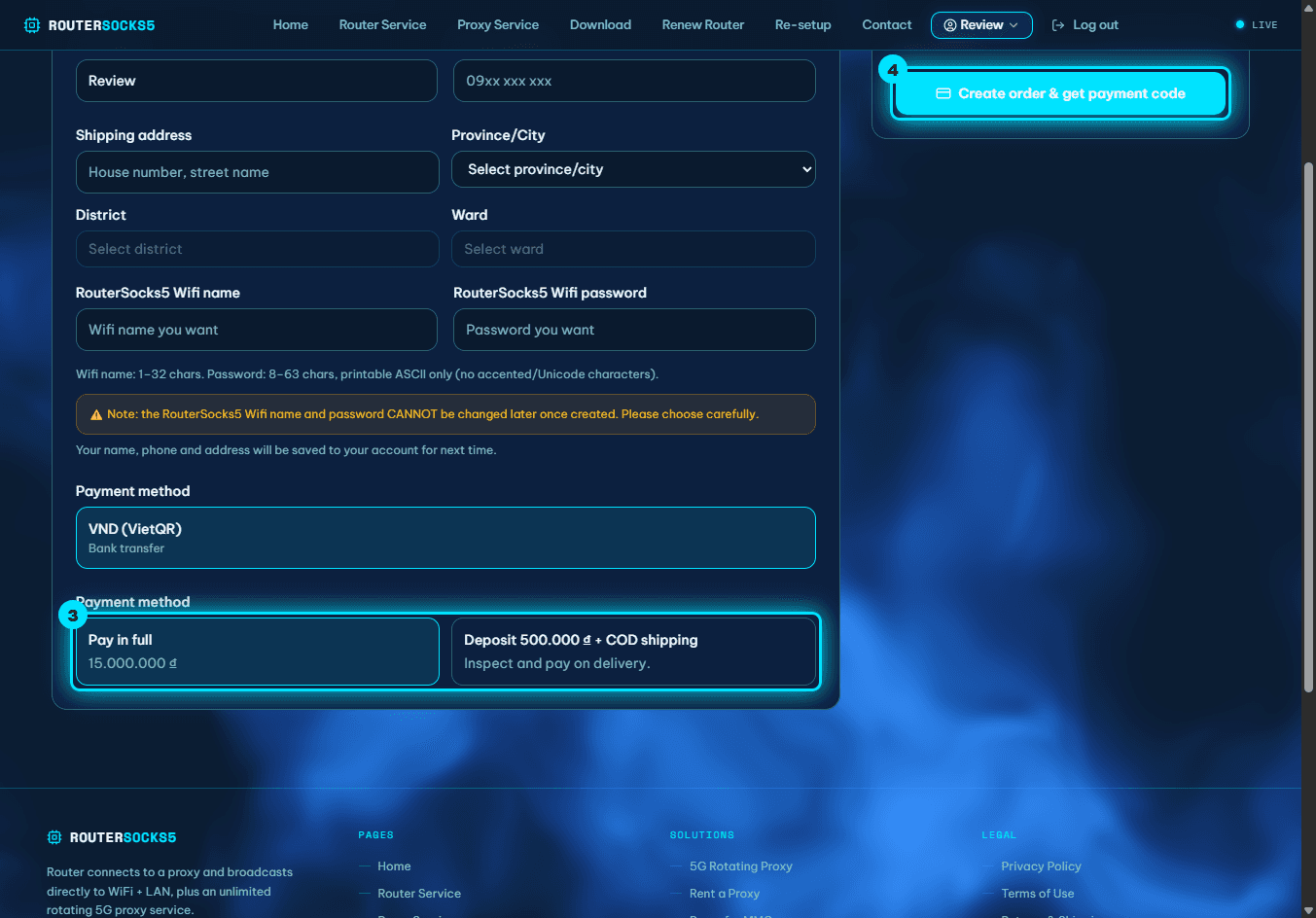
Task: Select Deposit 500.000 + COD shipping option
Action: 633,652
